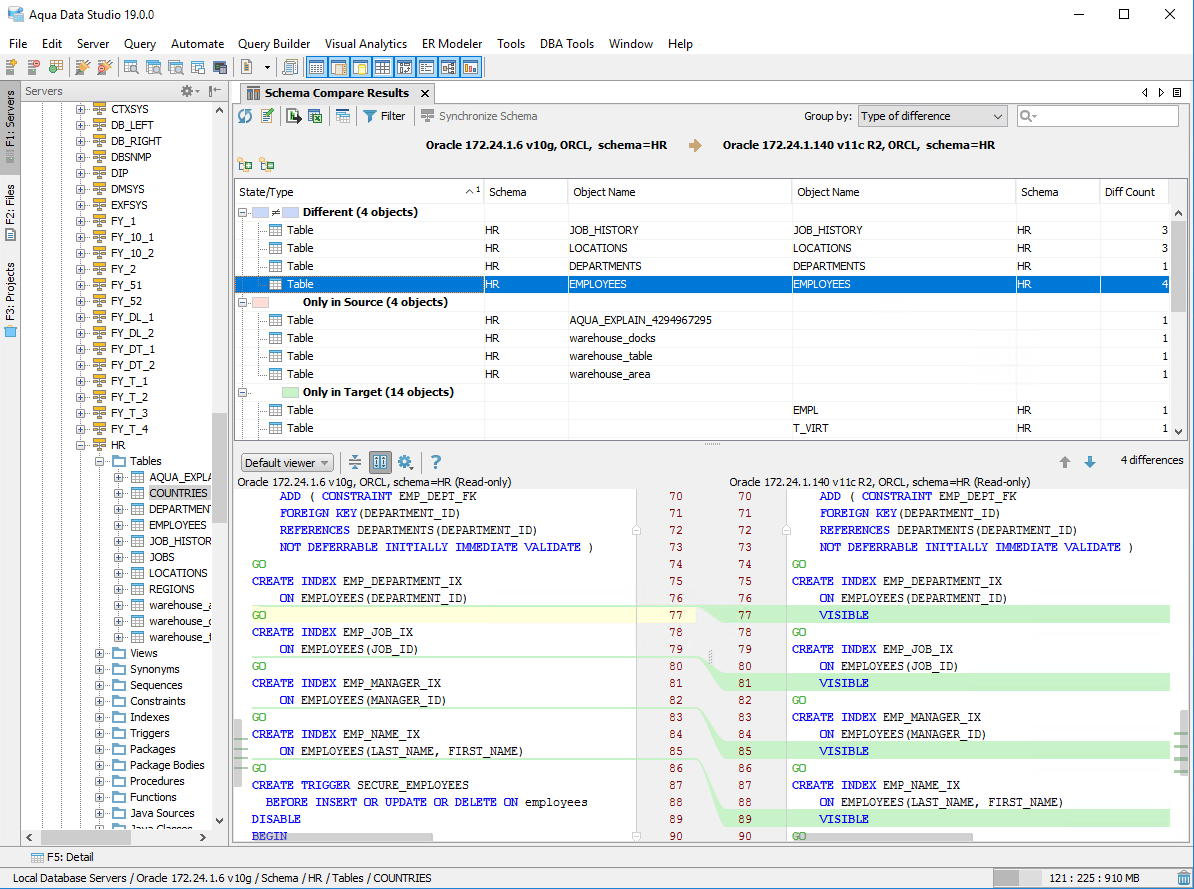Click the Synchronize Schema button
1194x889 pixels.
[x=480, y=116]
